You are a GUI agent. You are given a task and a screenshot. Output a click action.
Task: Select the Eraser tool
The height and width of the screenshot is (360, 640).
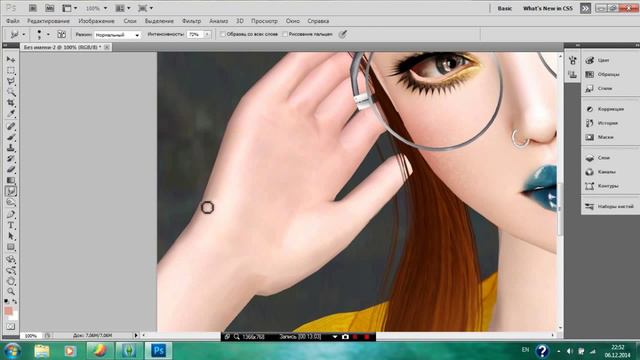(11, 169)
